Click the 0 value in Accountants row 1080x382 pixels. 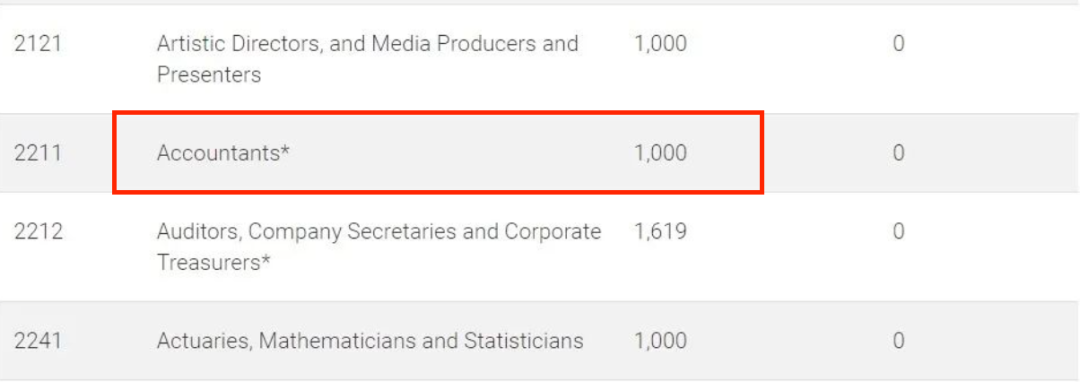tap(898, 153)
